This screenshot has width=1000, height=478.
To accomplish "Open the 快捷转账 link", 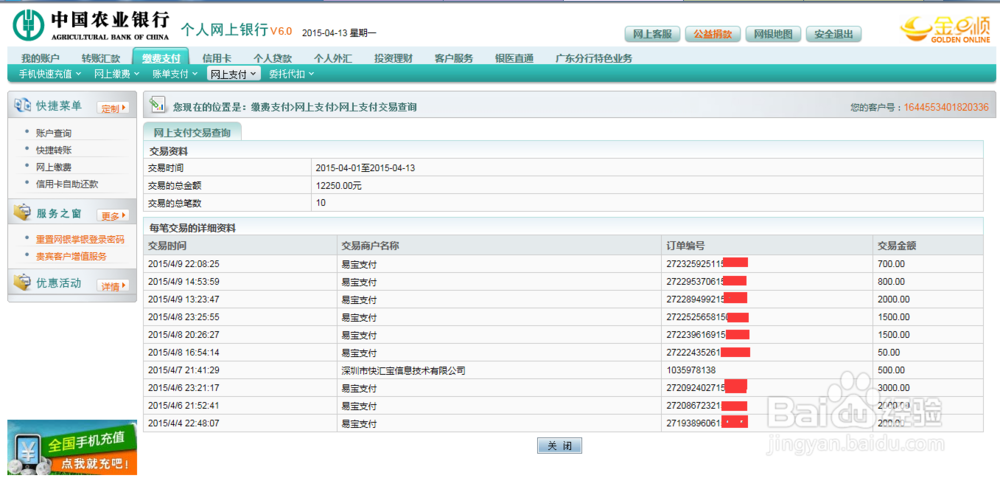I will [x=54, y=150].
